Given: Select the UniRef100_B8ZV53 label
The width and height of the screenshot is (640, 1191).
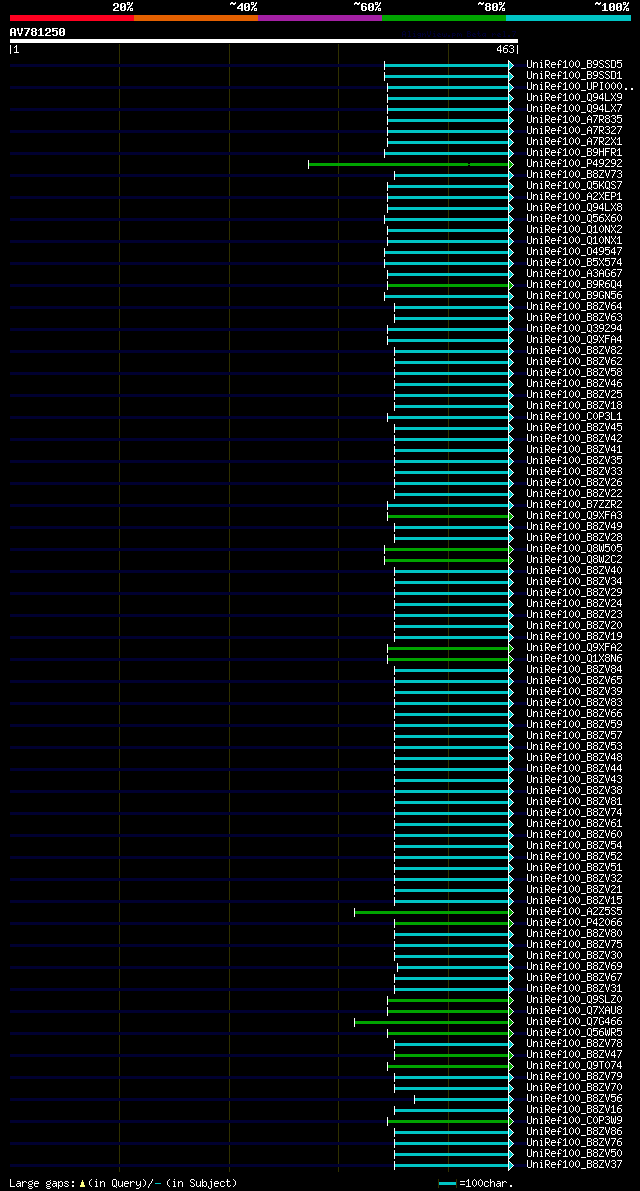Looking at the screenshot, I should 574,747.
